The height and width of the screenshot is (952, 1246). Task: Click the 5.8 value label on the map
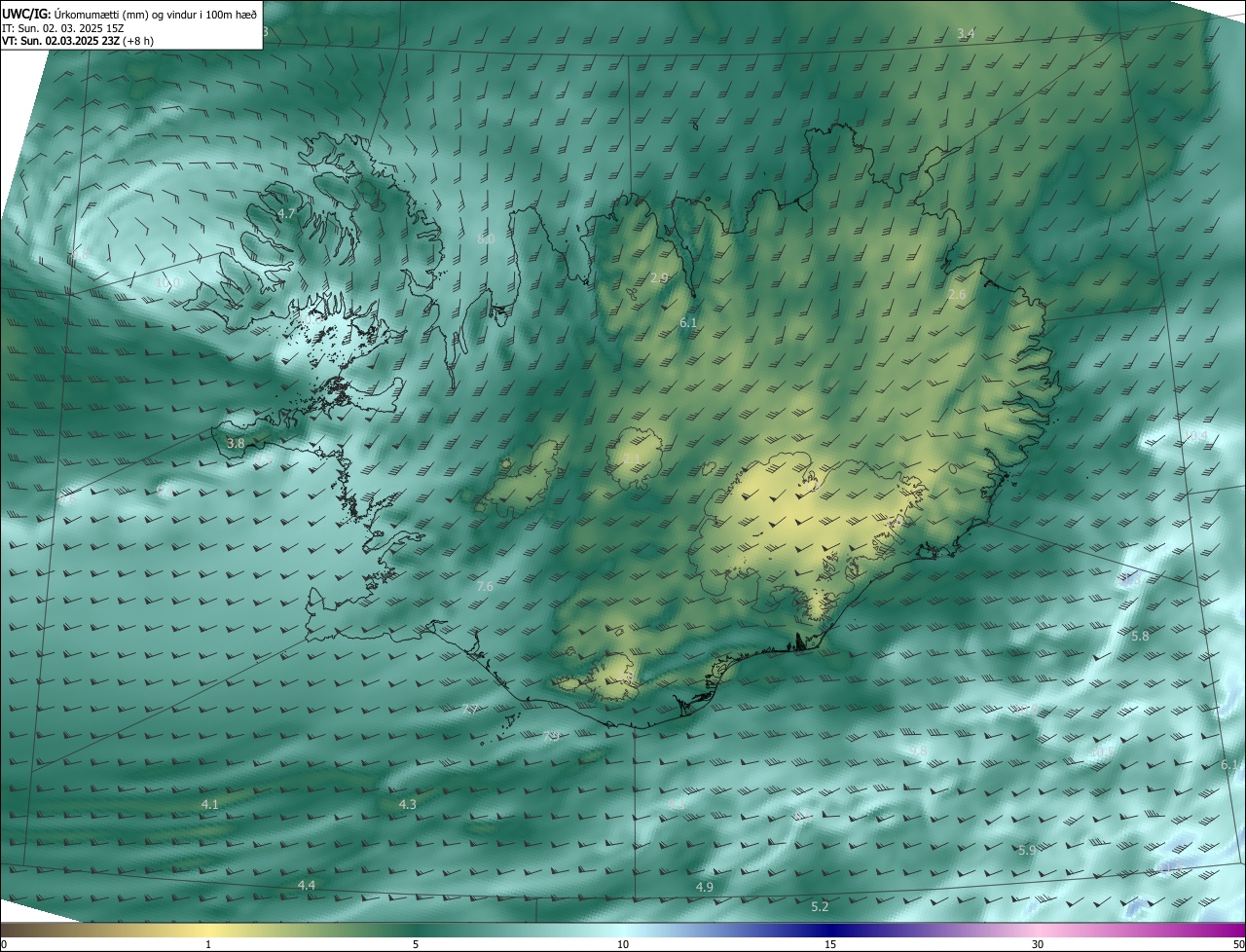1141,636
